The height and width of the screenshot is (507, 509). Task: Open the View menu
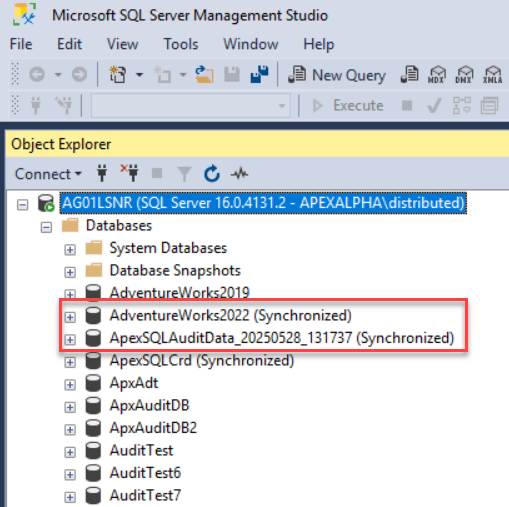click(122, 44)
